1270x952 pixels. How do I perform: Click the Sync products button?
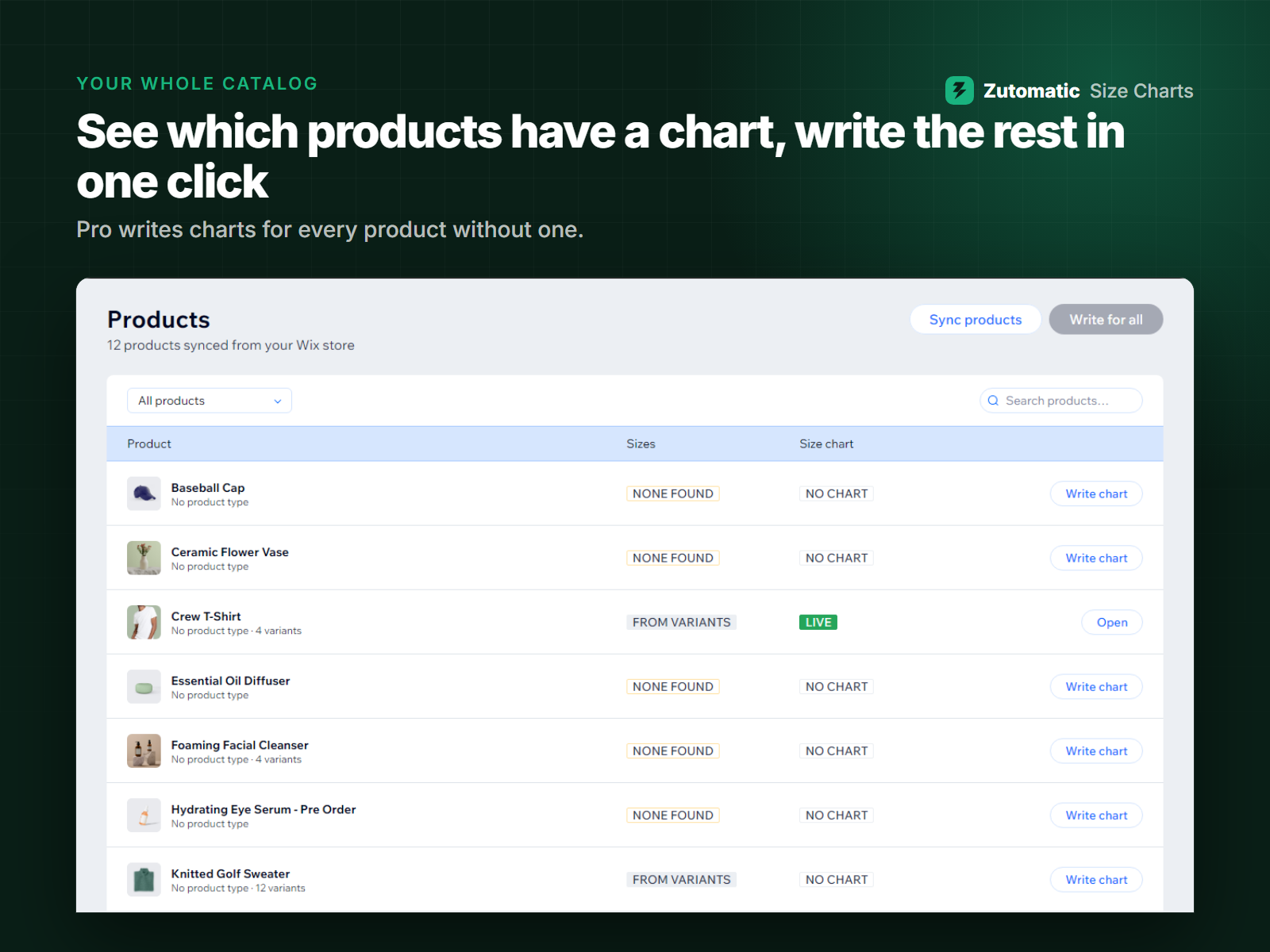976,320
